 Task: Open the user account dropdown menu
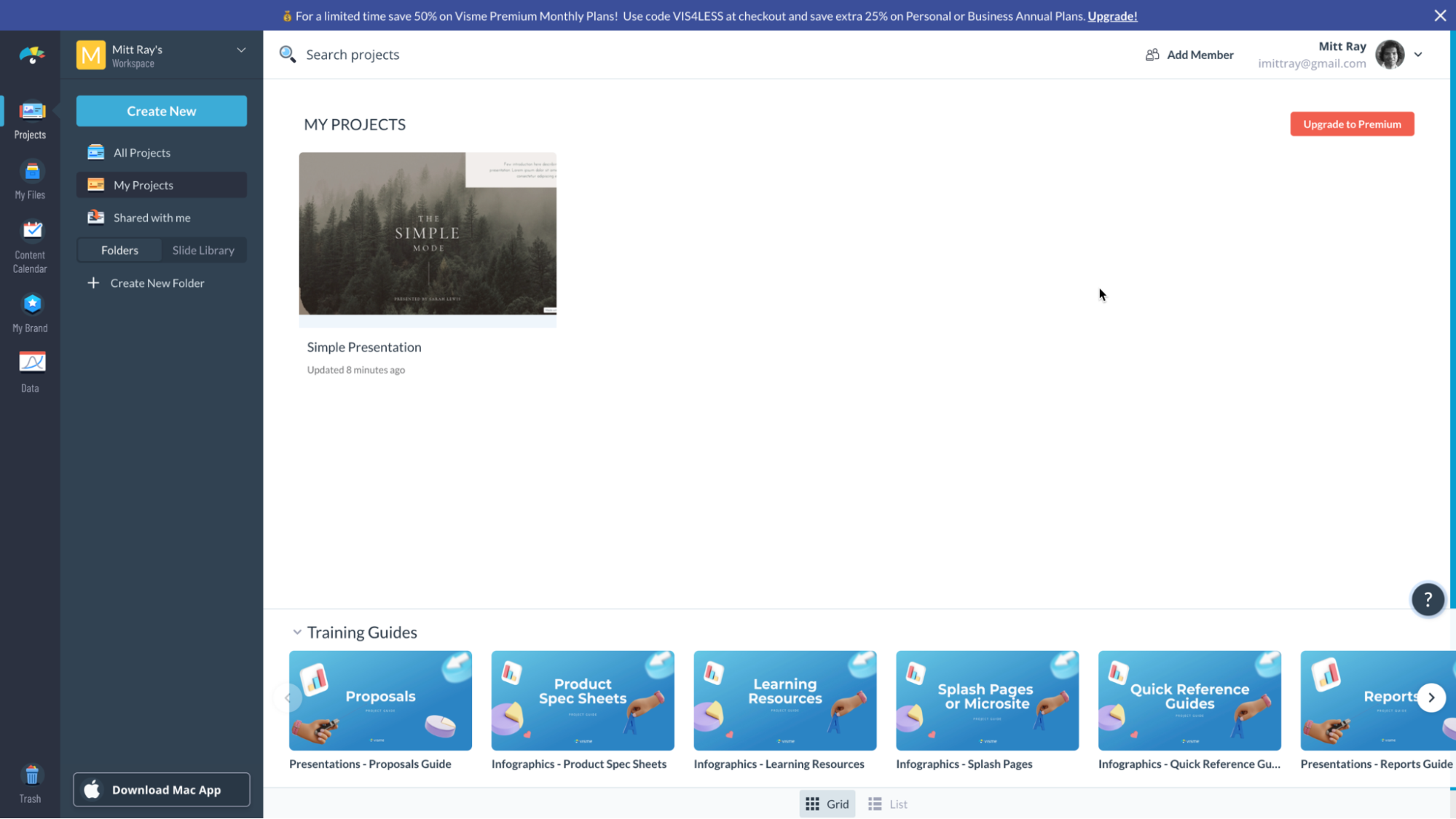point(1418,54)
